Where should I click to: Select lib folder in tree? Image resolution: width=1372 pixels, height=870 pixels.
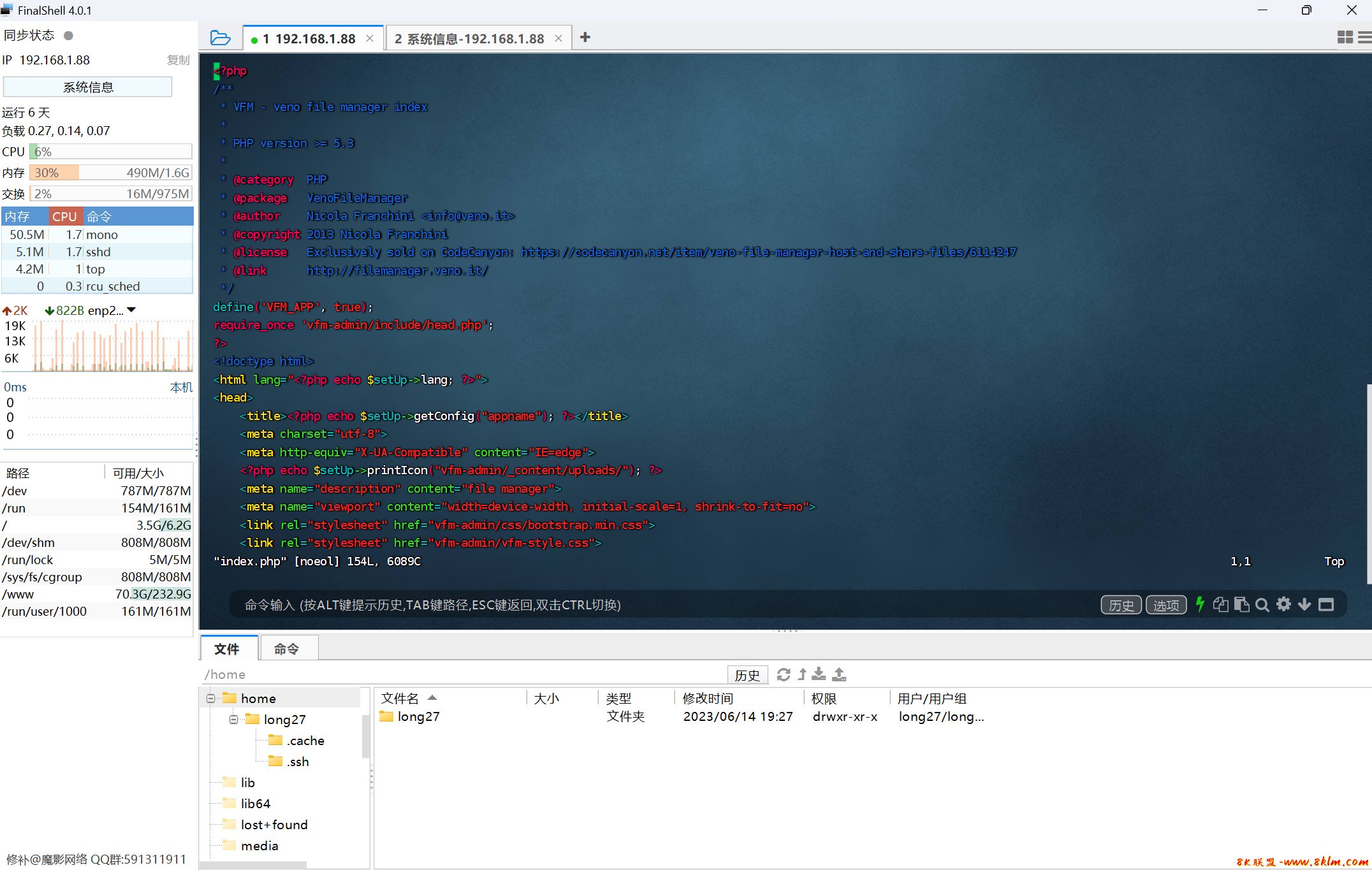coord(239,783)
